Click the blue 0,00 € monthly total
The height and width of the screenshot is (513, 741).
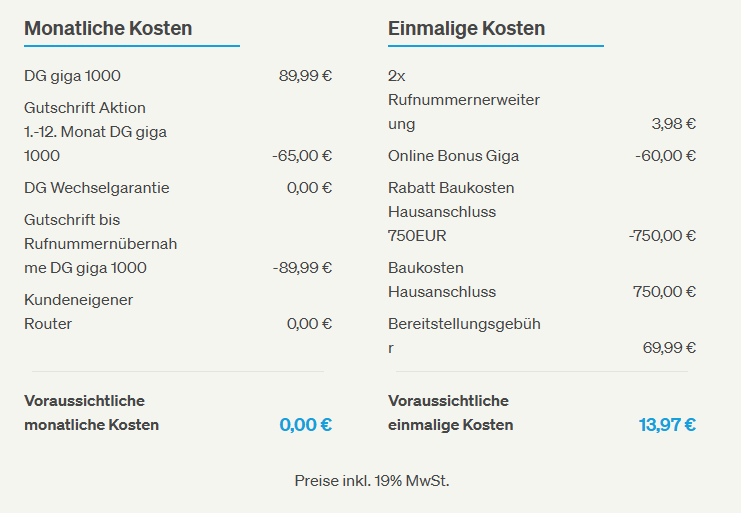(306, 424)
